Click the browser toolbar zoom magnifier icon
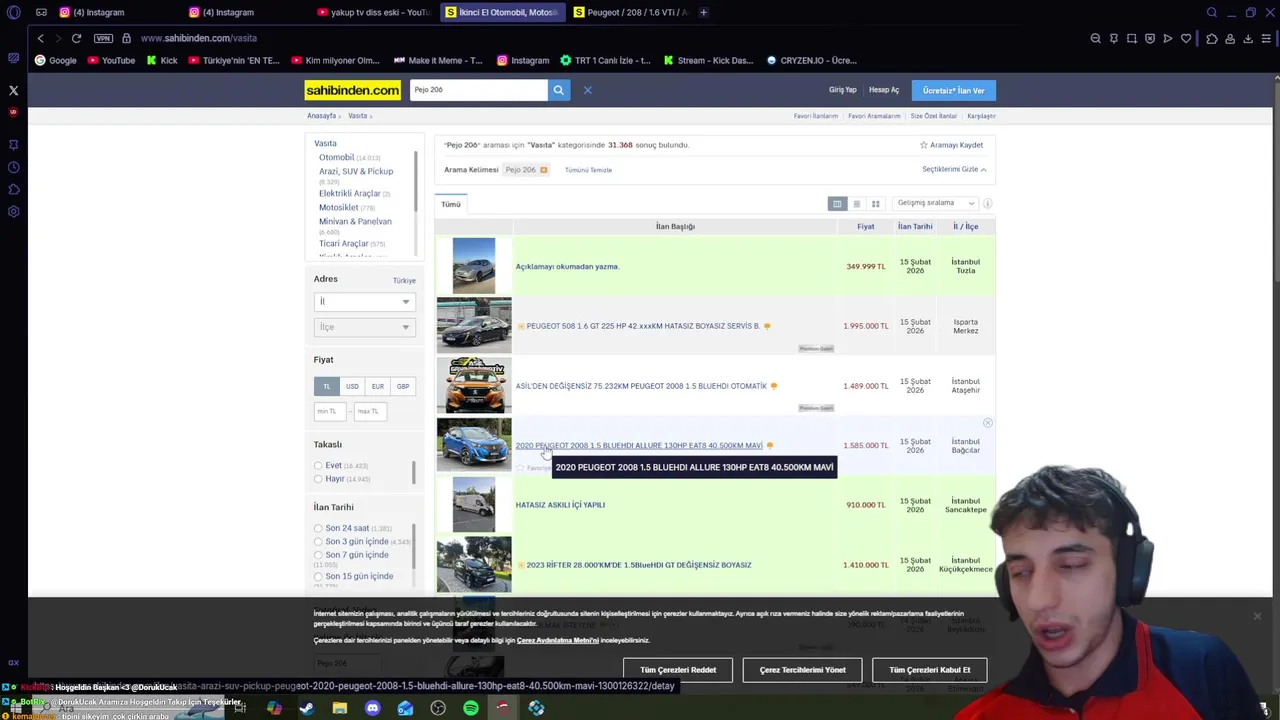The image size is (1280, 720). (1096, 38)
